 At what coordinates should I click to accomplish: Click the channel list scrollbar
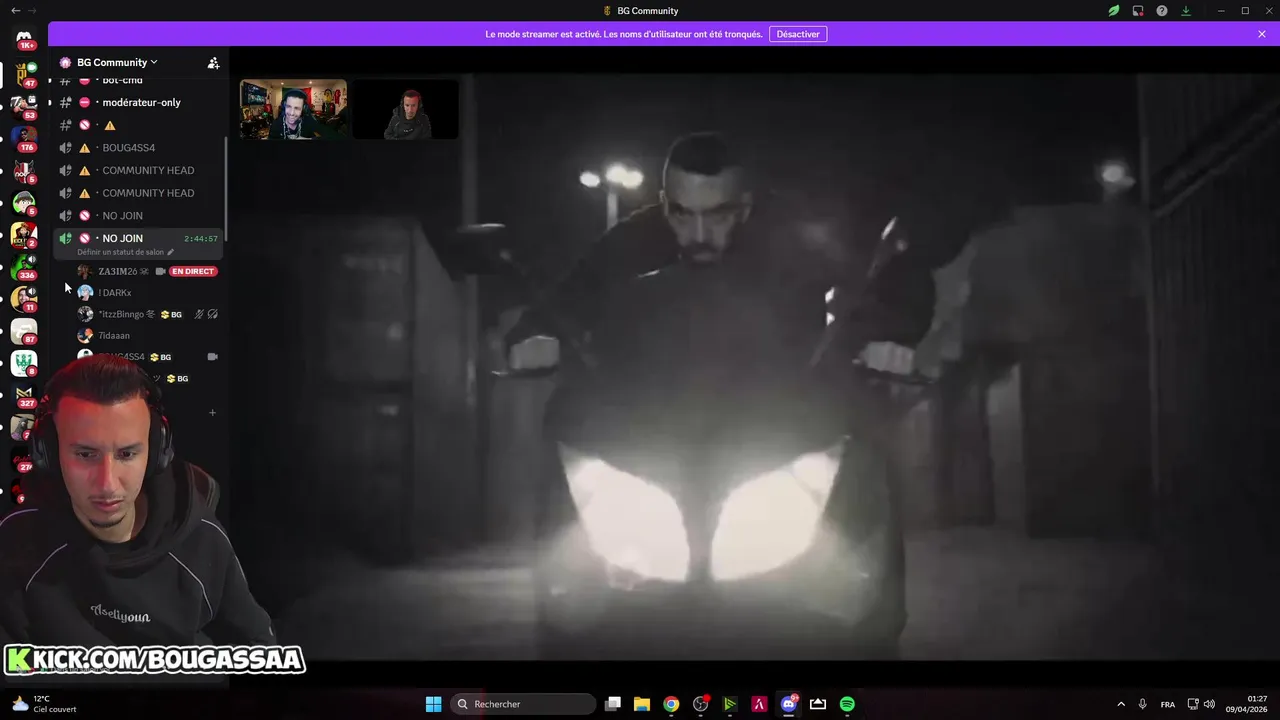tap(226, 188)
